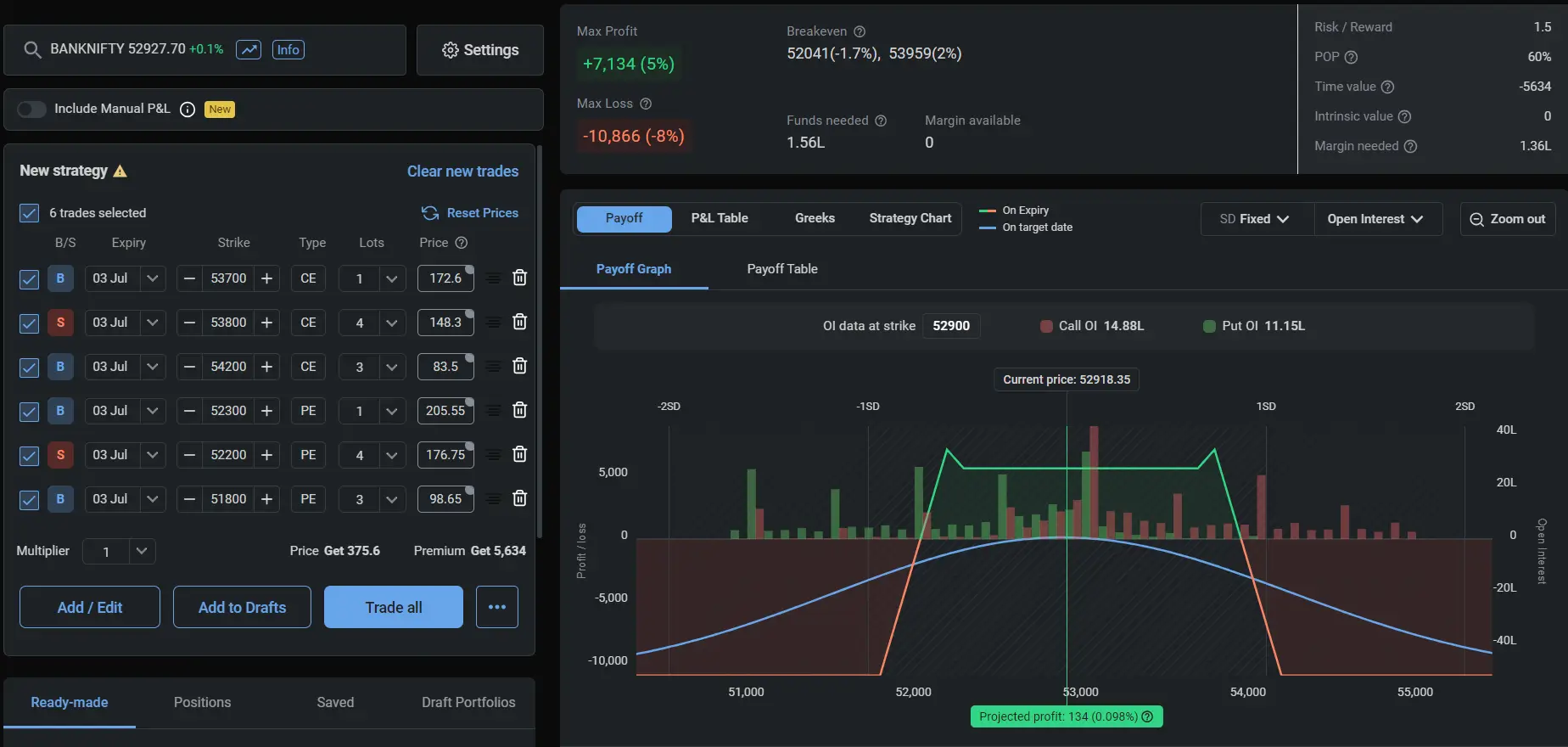Increase strike of 52200 row

coord(266,455)
